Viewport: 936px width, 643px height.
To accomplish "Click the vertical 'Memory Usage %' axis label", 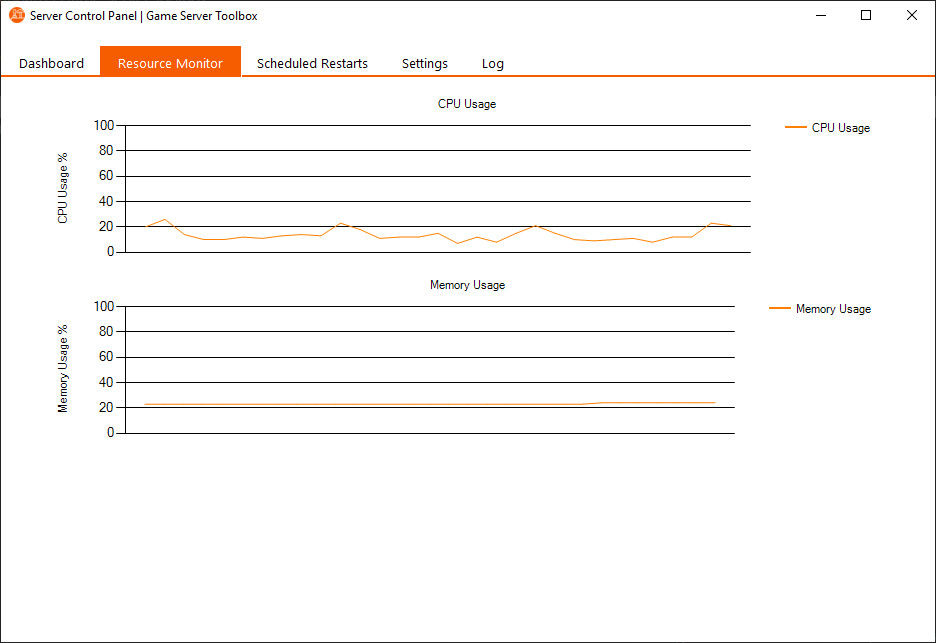I will (x=63, y=369).
